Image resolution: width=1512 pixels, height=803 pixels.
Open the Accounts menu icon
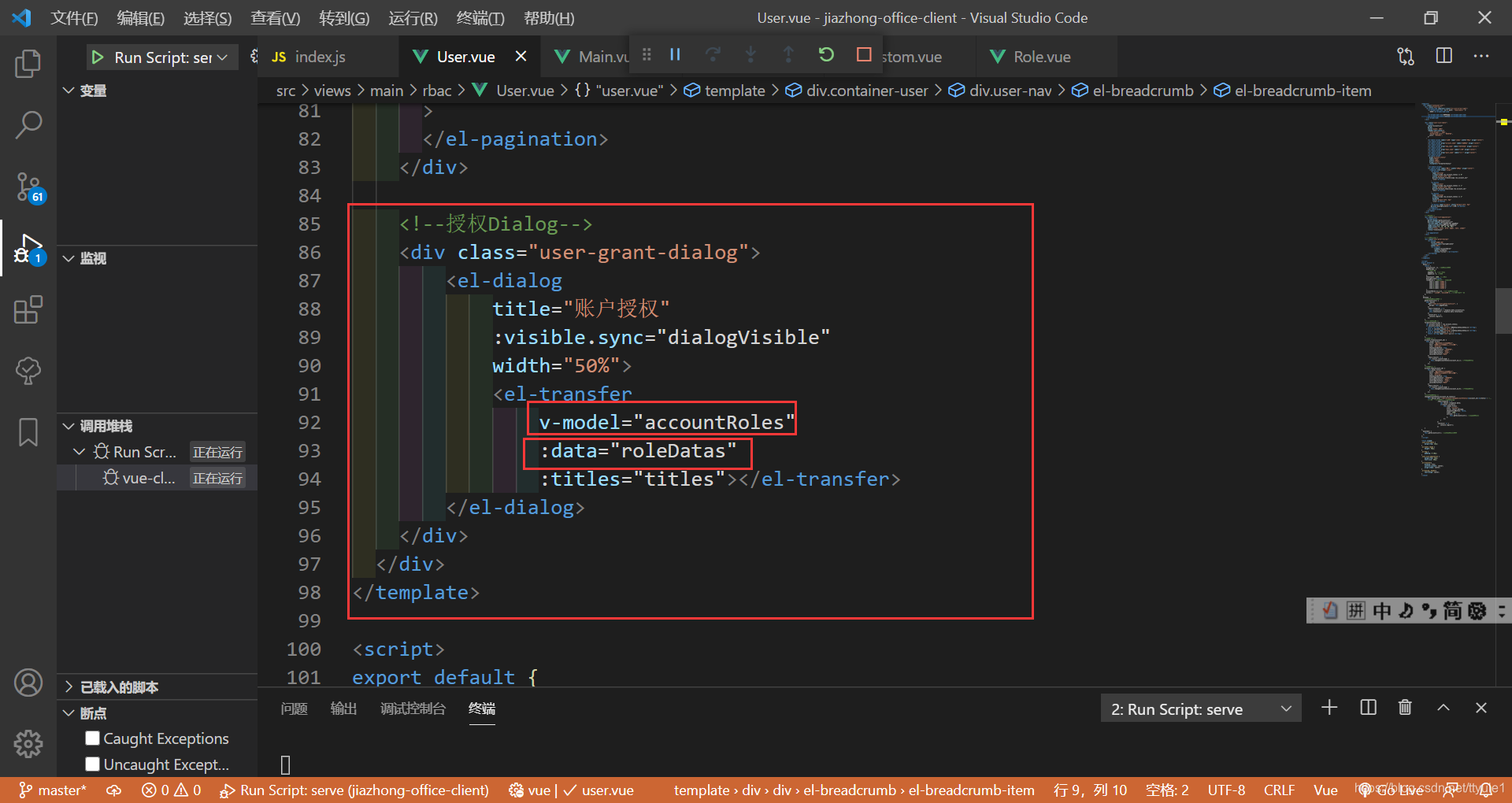[x=28, y=683]
